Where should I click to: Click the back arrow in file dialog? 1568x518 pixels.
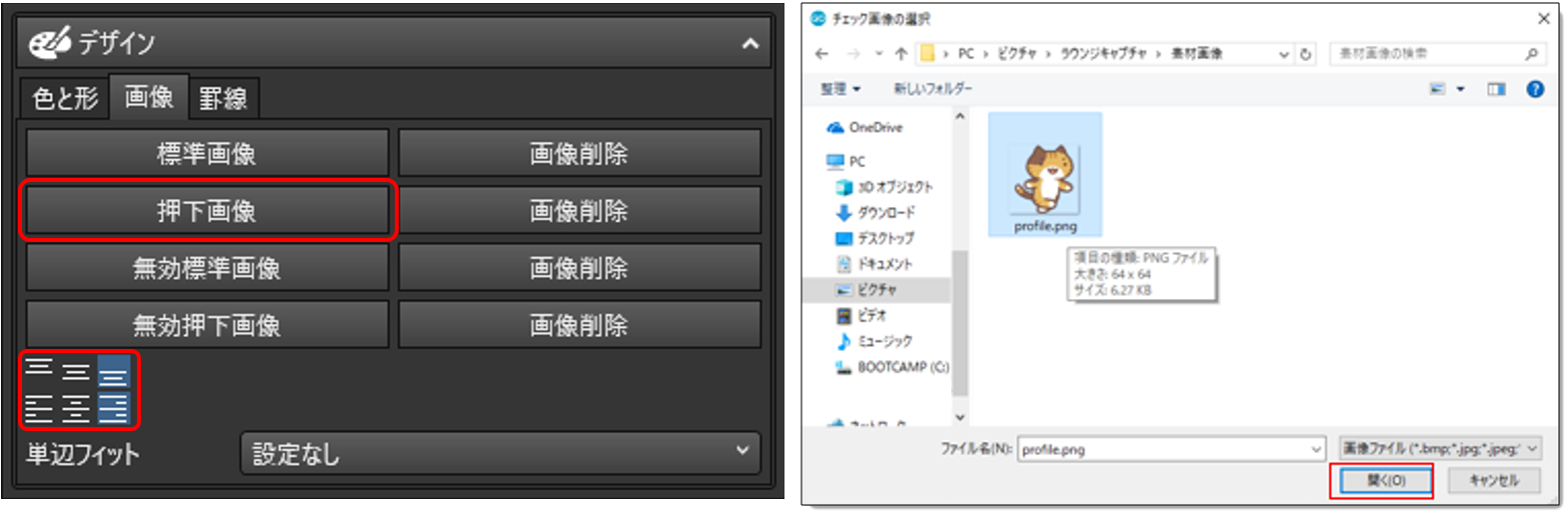tap(821, 54)
